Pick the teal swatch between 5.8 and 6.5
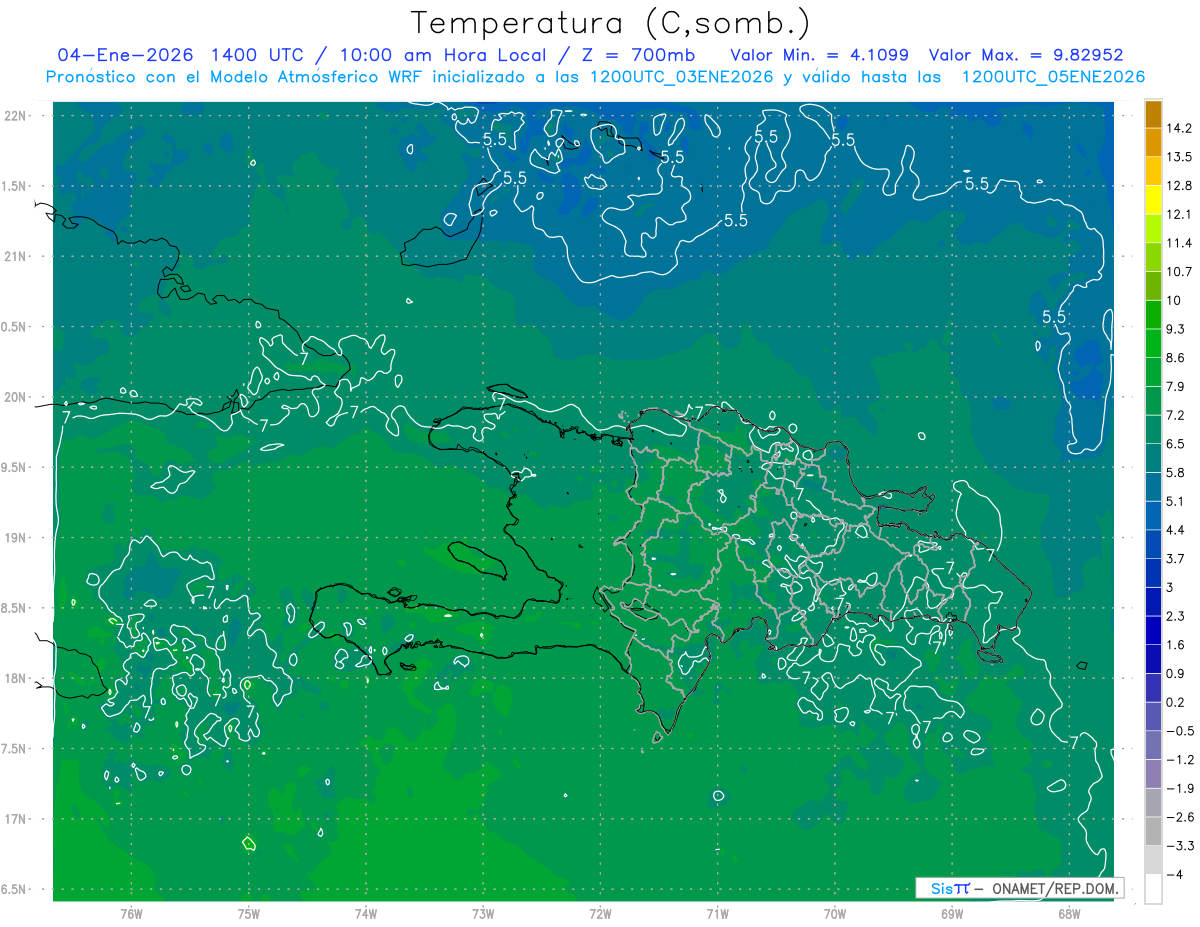The image size is (1200, 927). (1153, 458)
